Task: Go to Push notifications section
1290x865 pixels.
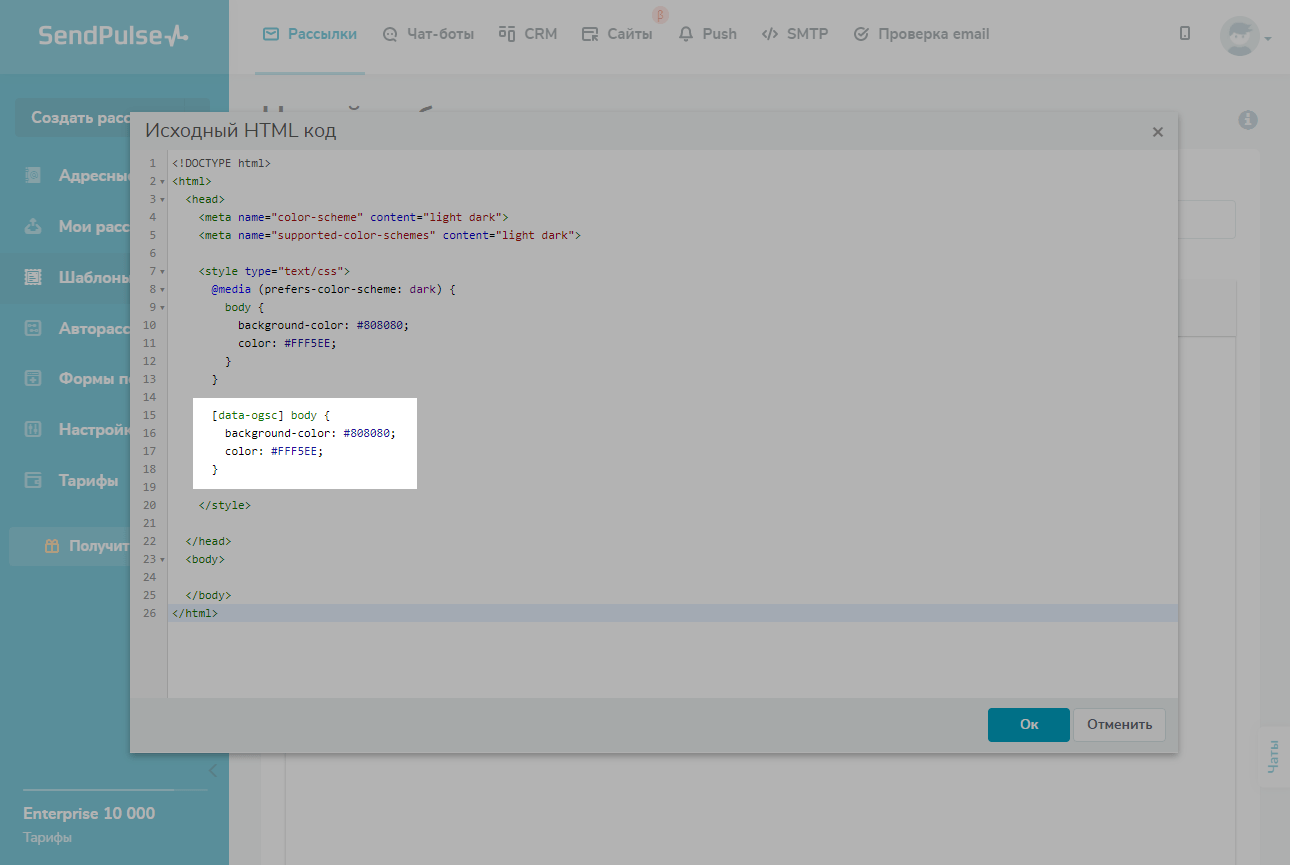Action: [x=707, y=34]
